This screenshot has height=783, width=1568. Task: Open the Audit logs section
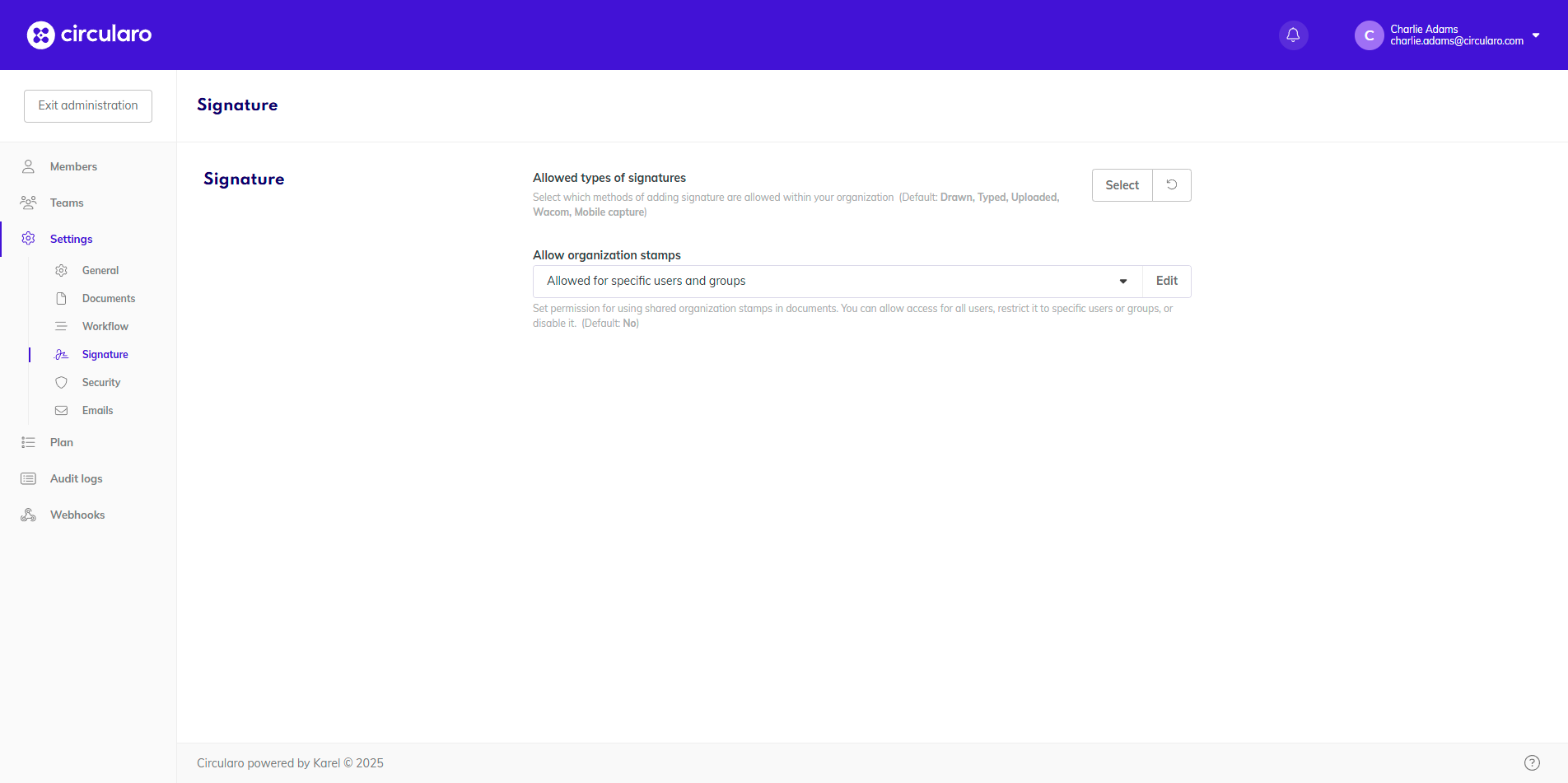[x=77, y=478]
